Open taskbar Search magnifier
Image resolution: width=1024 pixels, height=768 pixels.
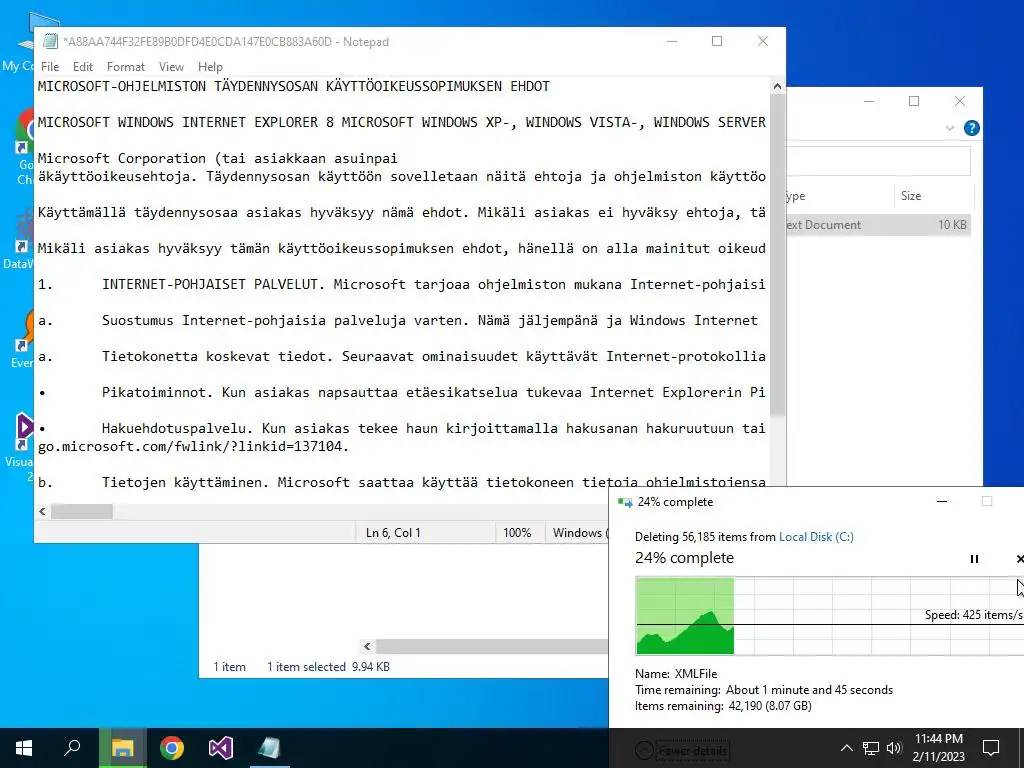[72, 748]
